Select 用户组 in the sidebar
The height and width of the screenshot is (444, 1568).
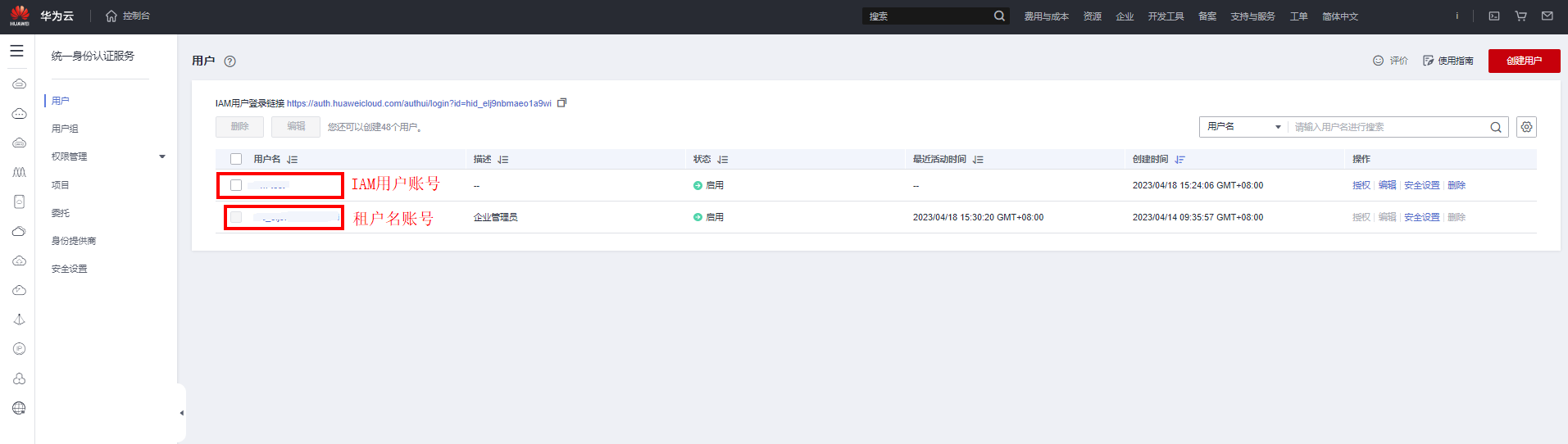[65, 129]
